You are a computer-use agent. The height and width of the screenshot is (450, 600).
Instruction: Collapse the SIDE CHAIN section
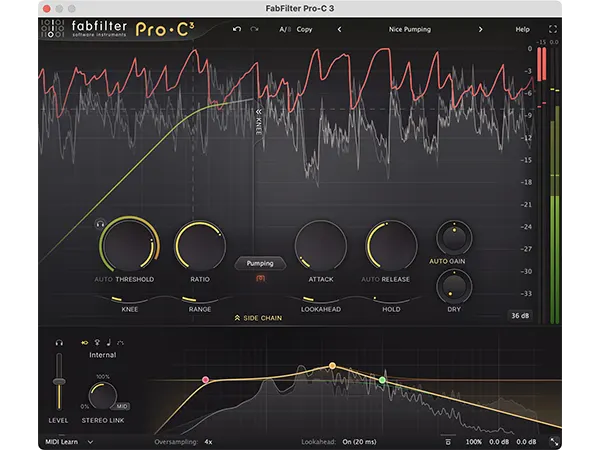pos(259,318)
